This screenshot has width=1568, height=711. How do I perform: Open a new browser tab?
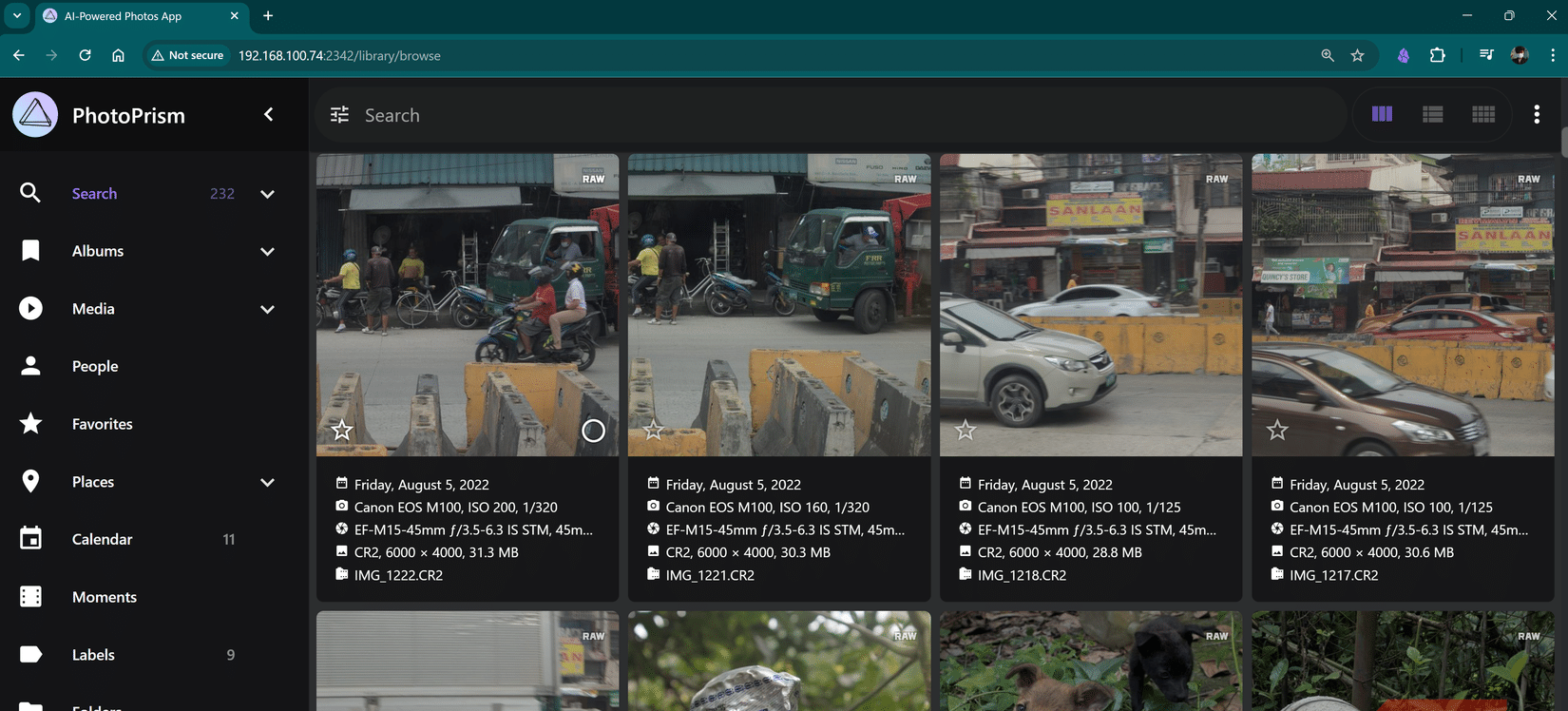tap(268, 15)
